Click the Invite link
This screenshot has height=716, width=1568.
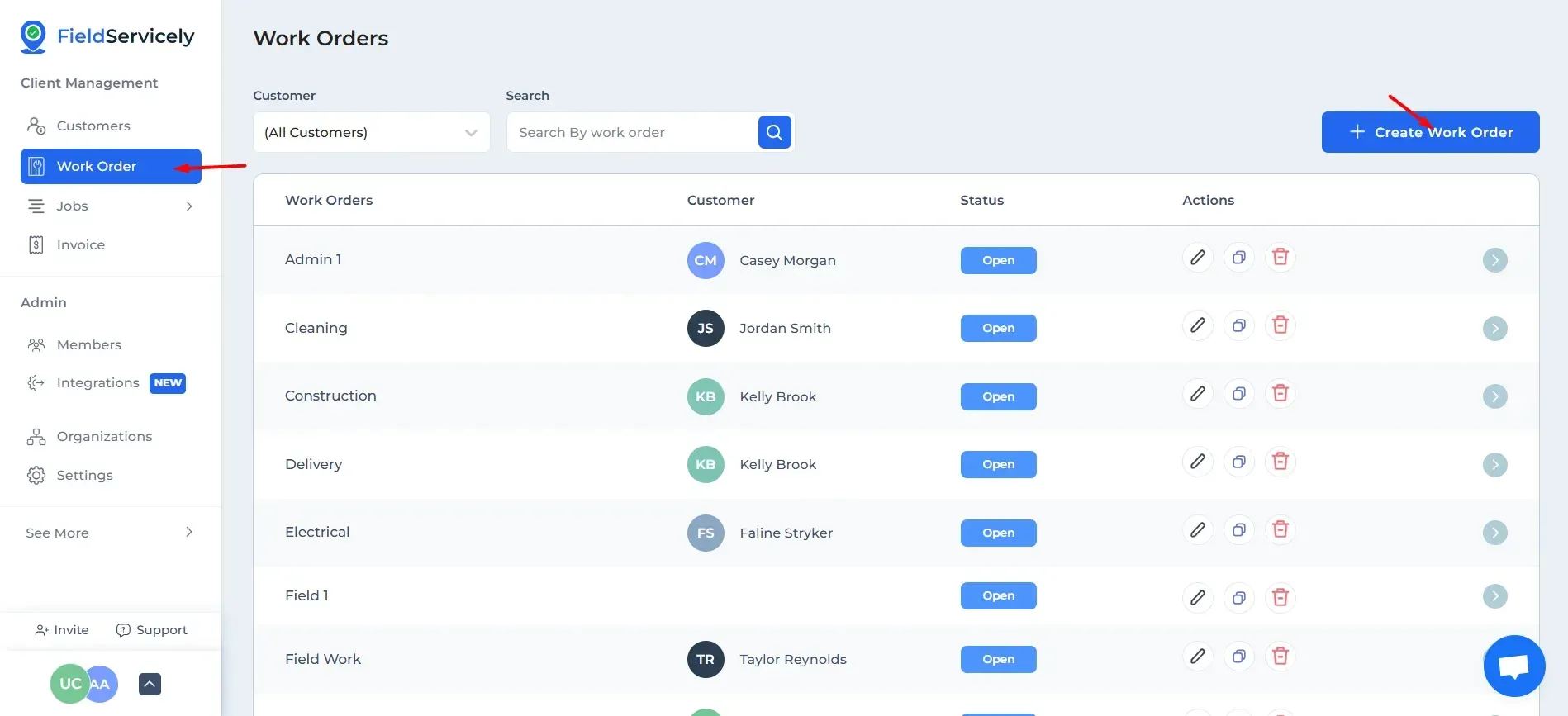click(x=62, y=630)
